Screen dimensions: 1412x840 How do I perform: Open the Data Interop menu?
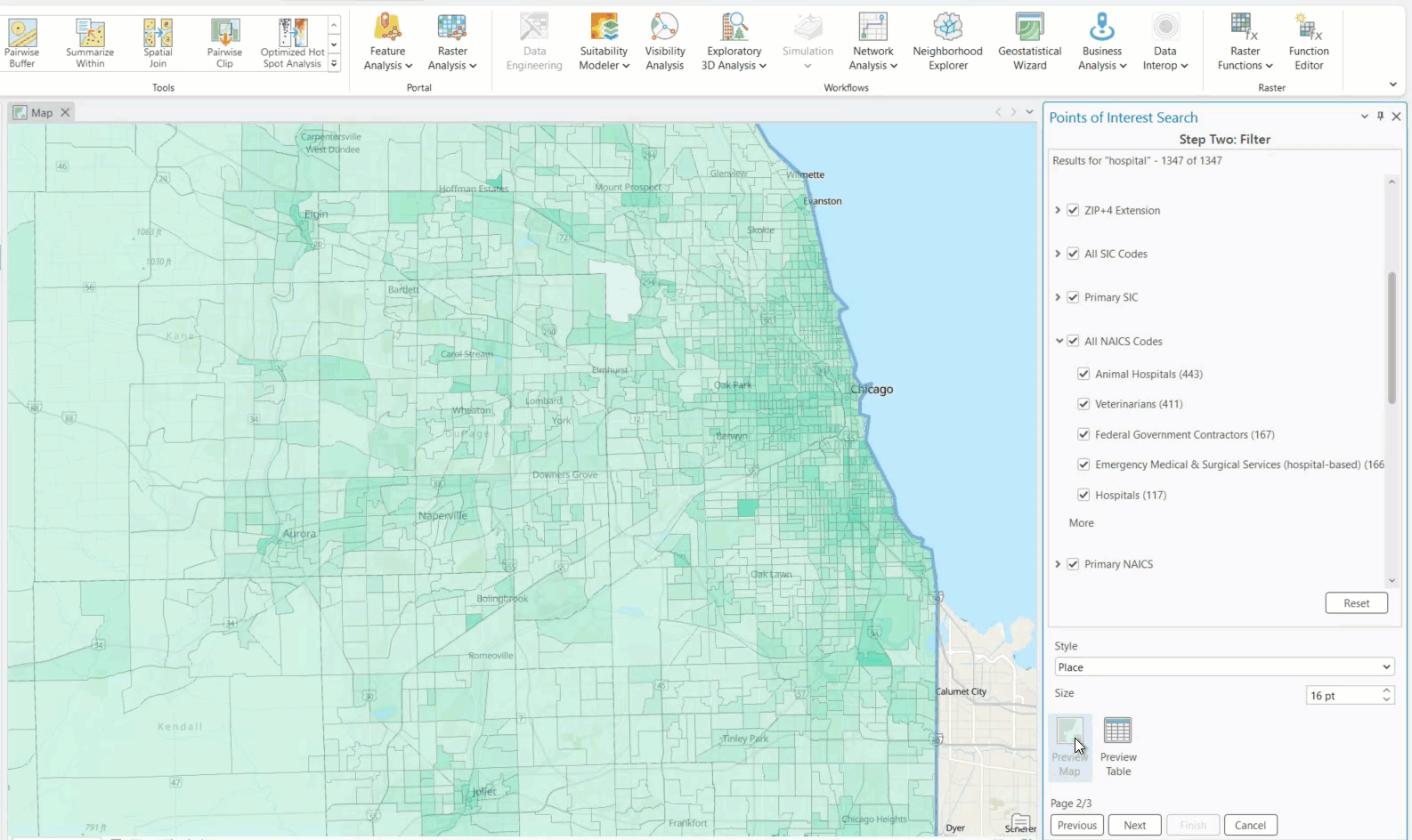1164,42
